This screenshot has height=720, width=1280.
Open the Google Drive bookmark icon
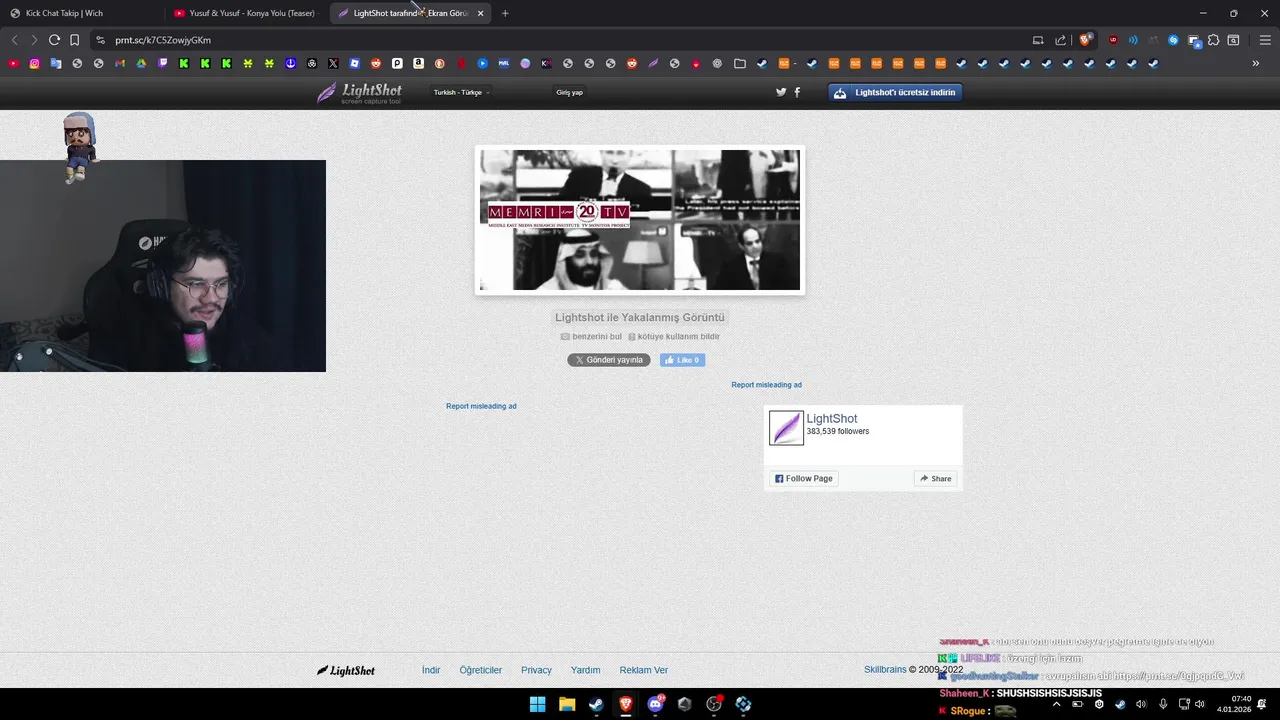(x=141, y=63)
